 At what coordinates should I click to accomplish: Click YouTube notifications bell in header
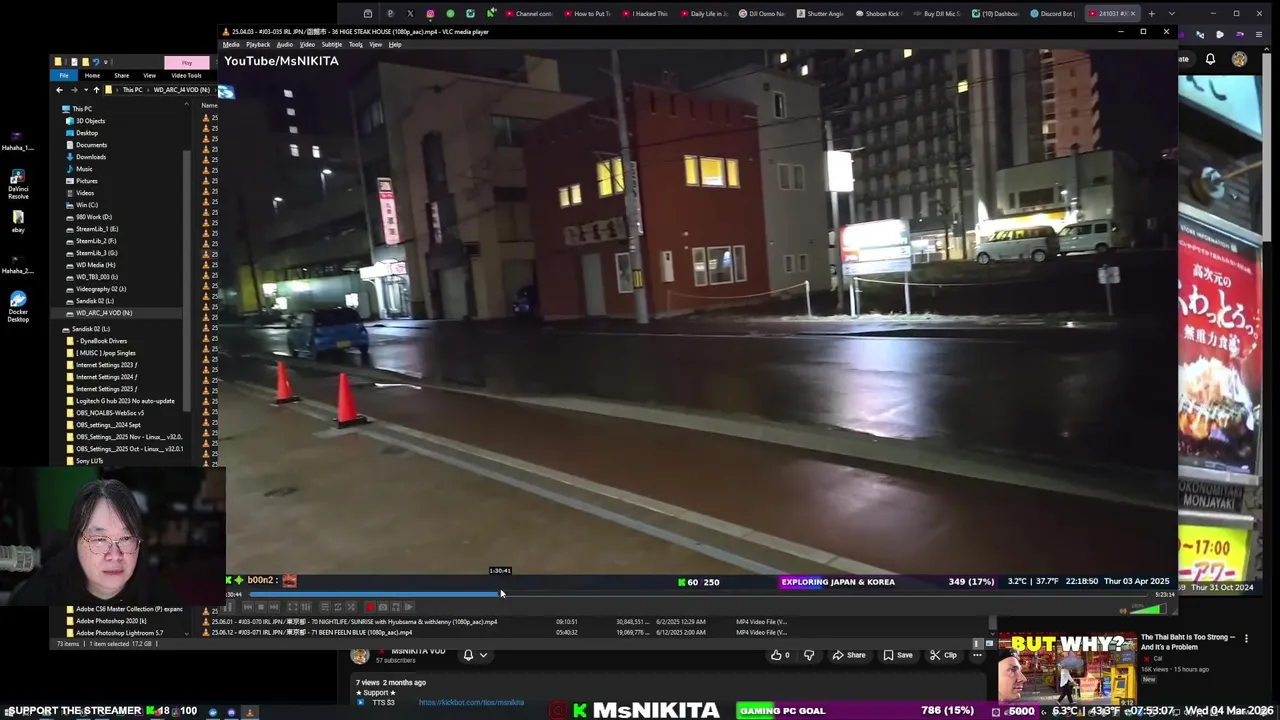1210,59
